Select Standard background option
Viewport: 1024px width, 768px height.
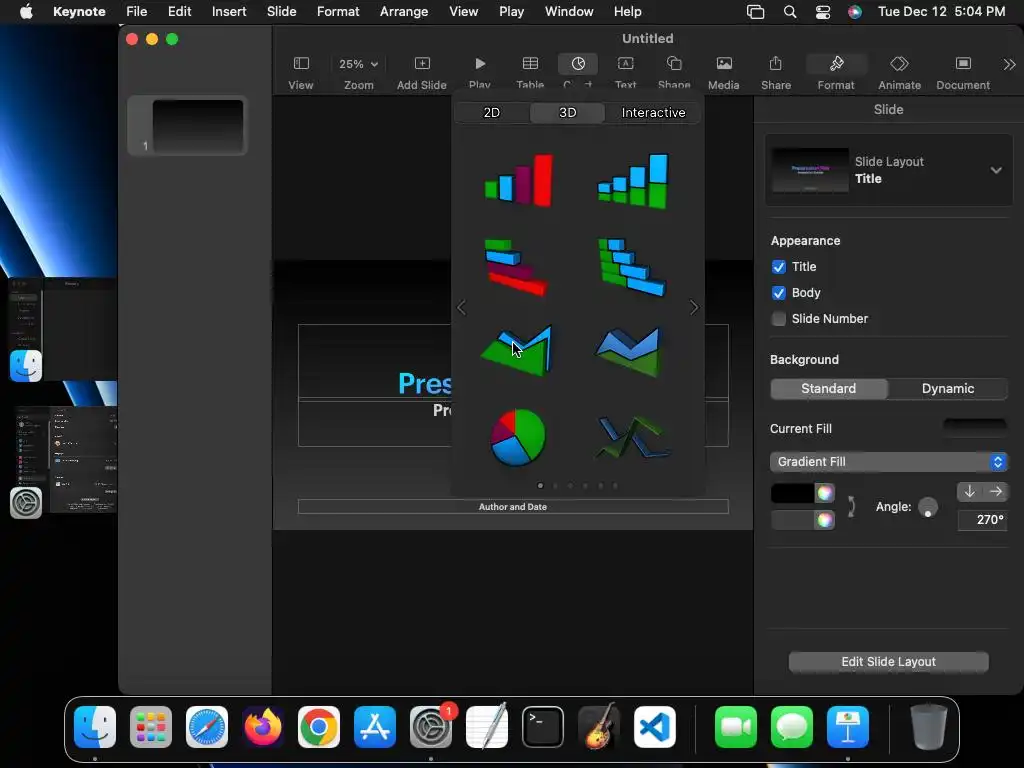829,389
